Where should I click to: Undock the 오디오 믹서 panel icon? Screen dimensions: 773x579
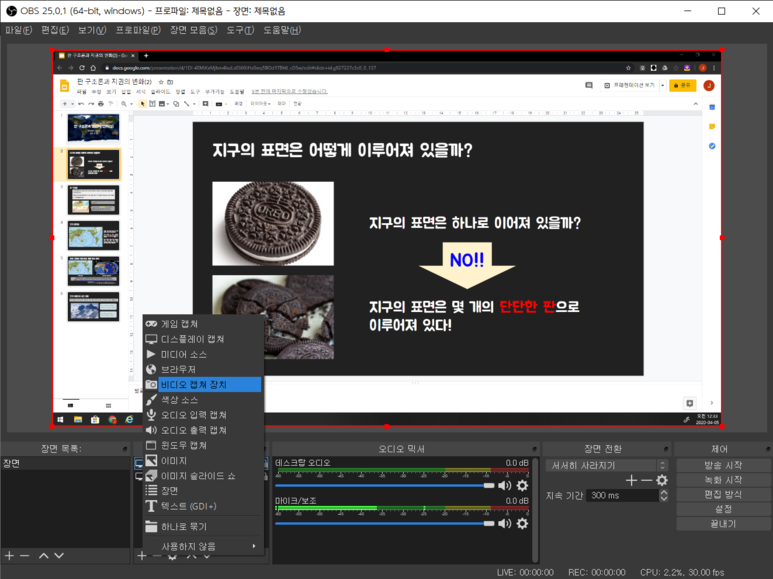pyautogui.click(x=534, y=449)
